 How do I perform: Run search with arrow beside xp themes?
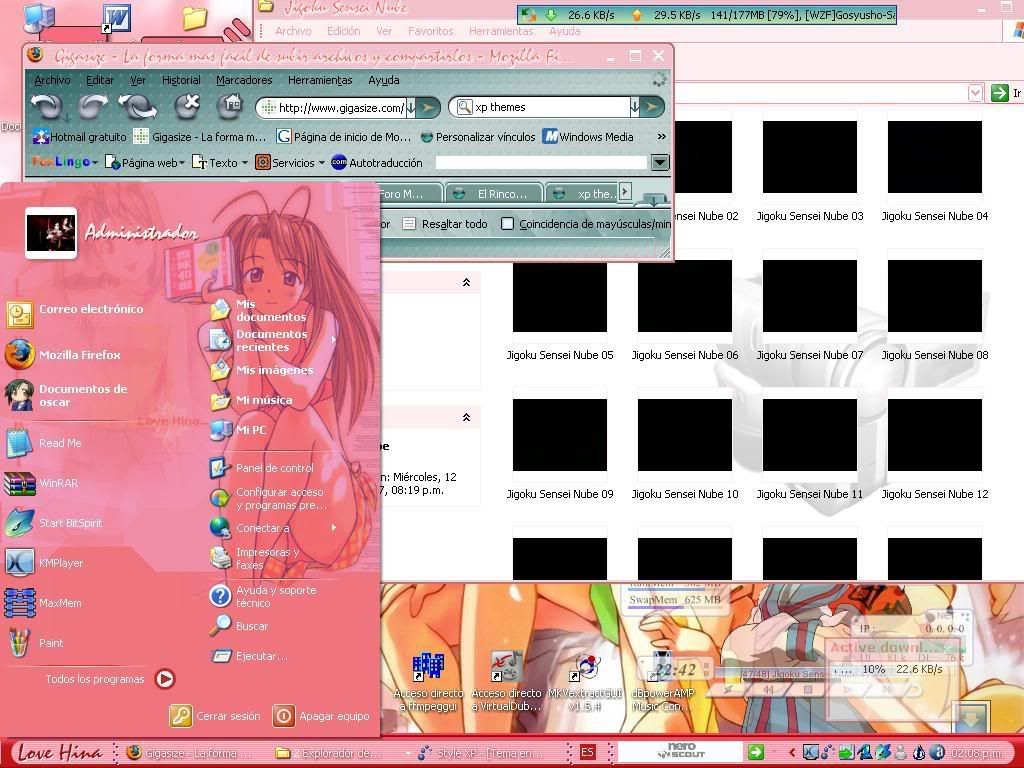pyautogui.click(x=651, y=107)
